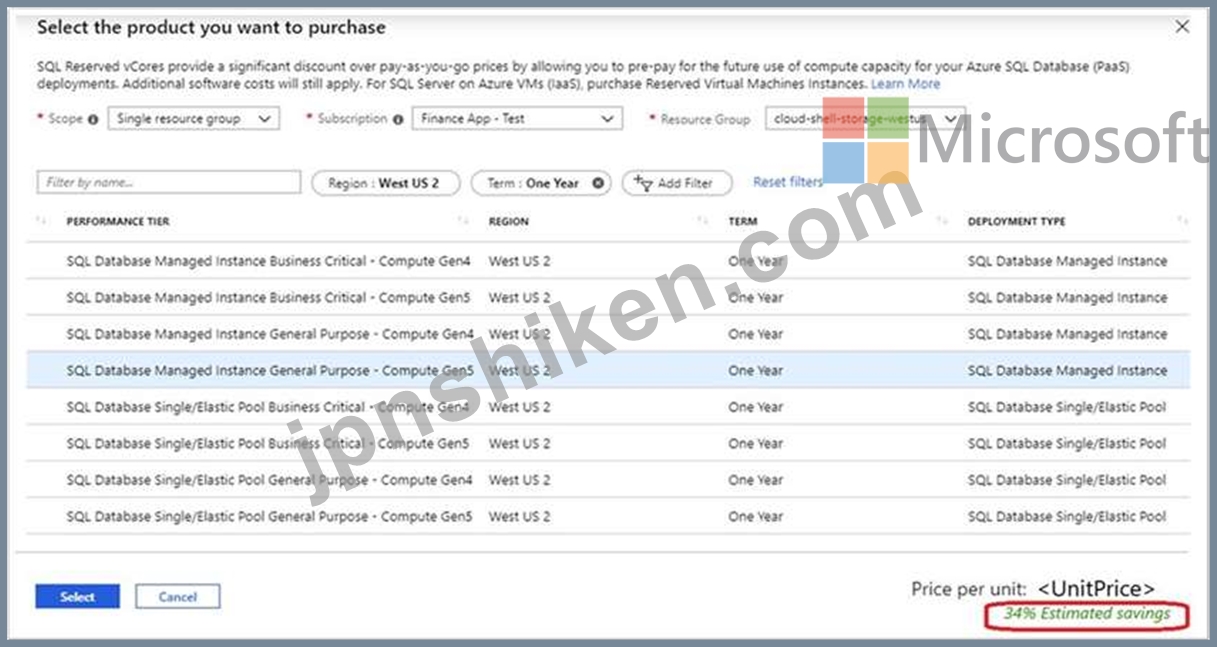Image resolution: width=1217 pixels, height=647 pixels.
Task: Sort by the TERM column header
Action: click(x=743, y=221)
